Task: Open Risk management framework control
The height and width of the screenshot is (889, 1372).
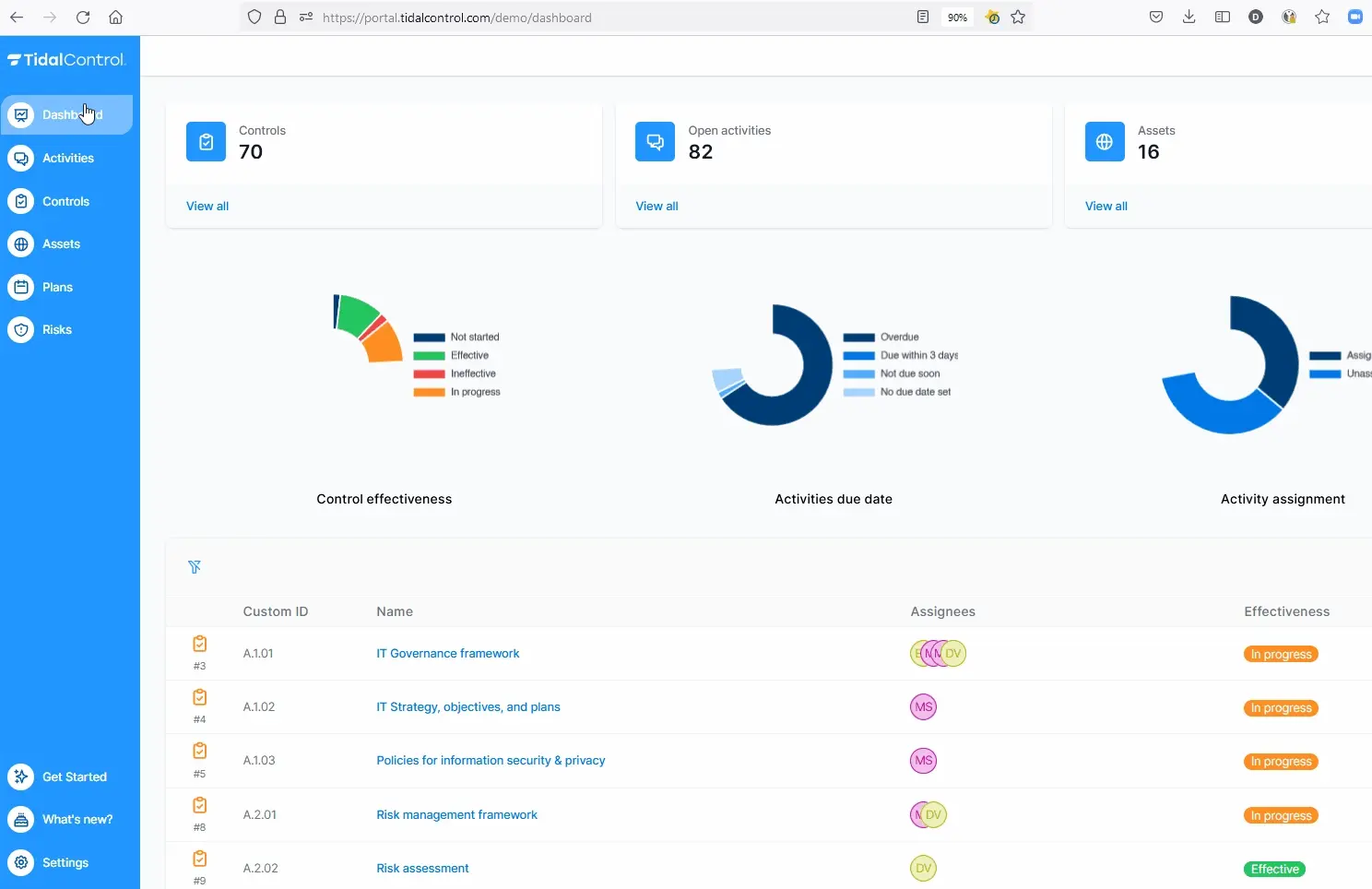Action: [x=456, y=814]
